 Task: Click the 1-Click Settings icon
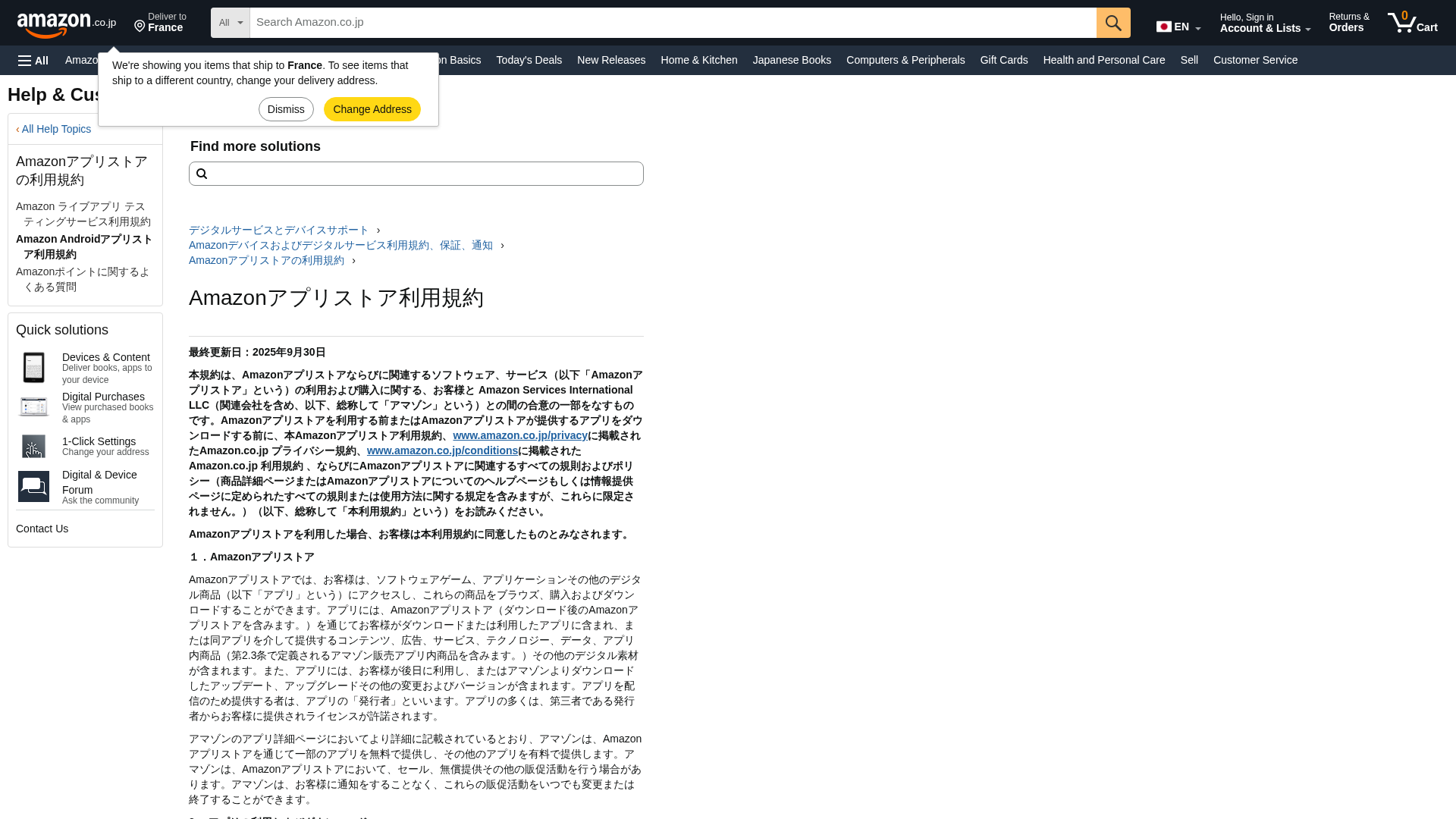click(33, 447)
